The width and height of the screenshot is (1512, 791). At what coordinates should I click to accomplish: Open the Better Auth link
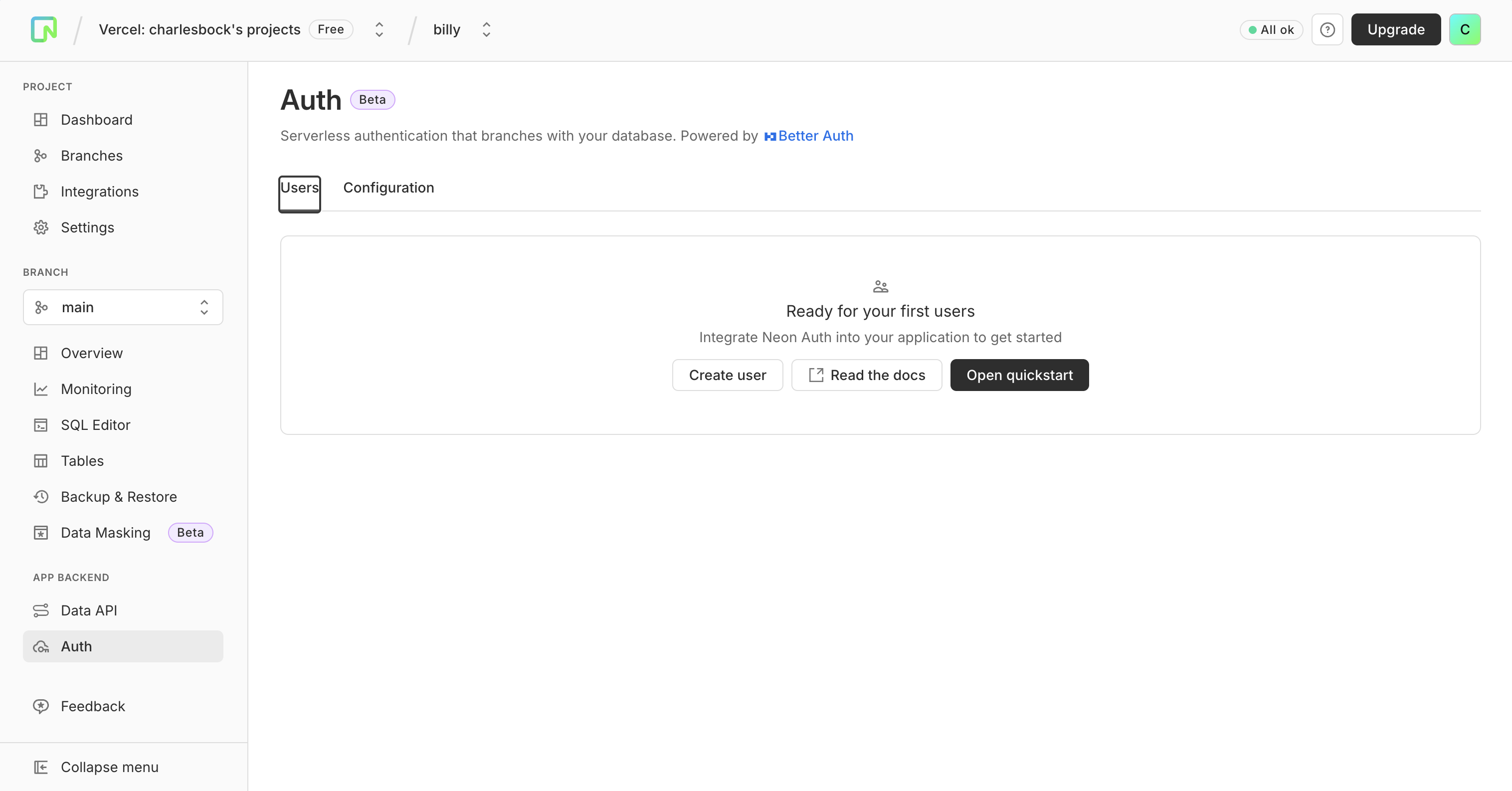tap(815, 136)
